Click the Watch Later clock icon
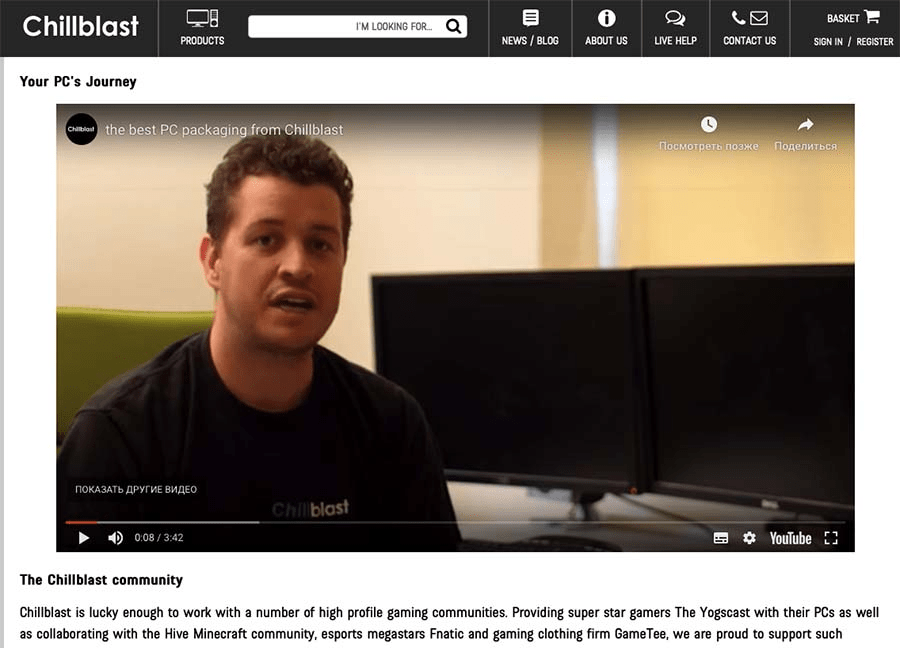This screenshot has width=900, height=648. pos(708,125)
